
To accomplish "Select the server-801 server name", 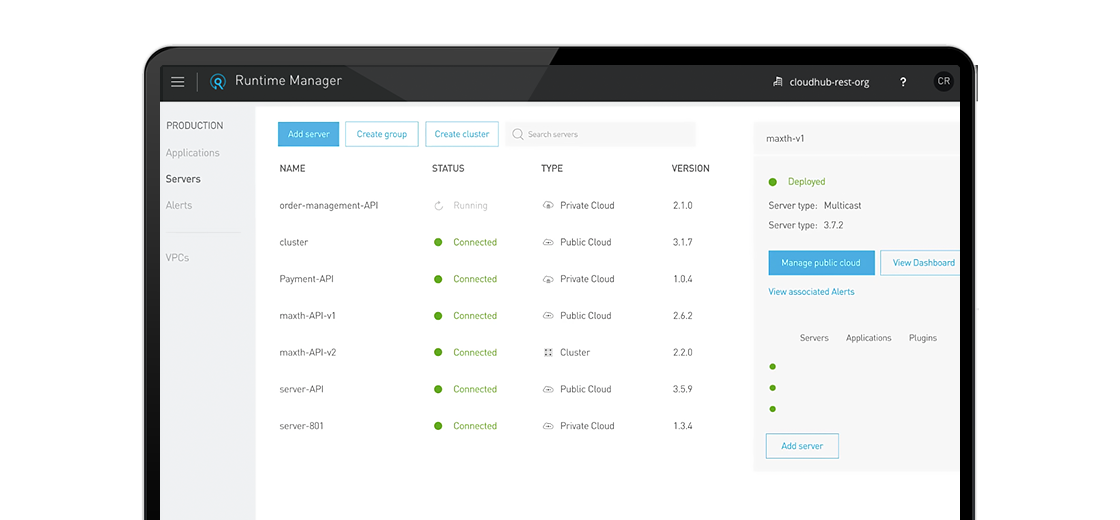I will point(300,426).
